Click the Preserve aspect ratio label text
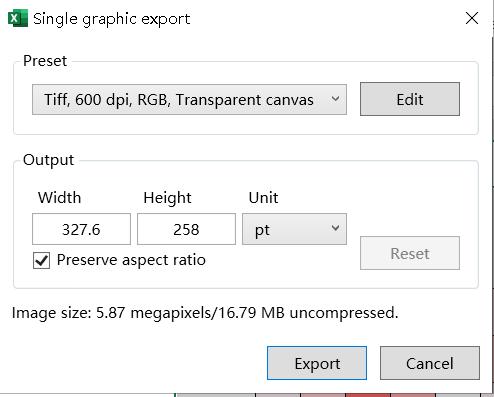The height and width of the screenshot is (397, 494). pos(131,260)
